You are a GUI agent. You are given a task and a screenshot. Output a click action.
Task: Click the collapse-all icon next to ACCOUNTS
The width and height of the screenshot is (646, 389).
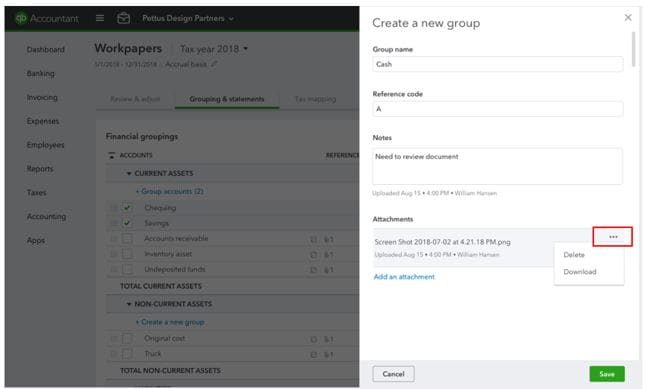111,155
